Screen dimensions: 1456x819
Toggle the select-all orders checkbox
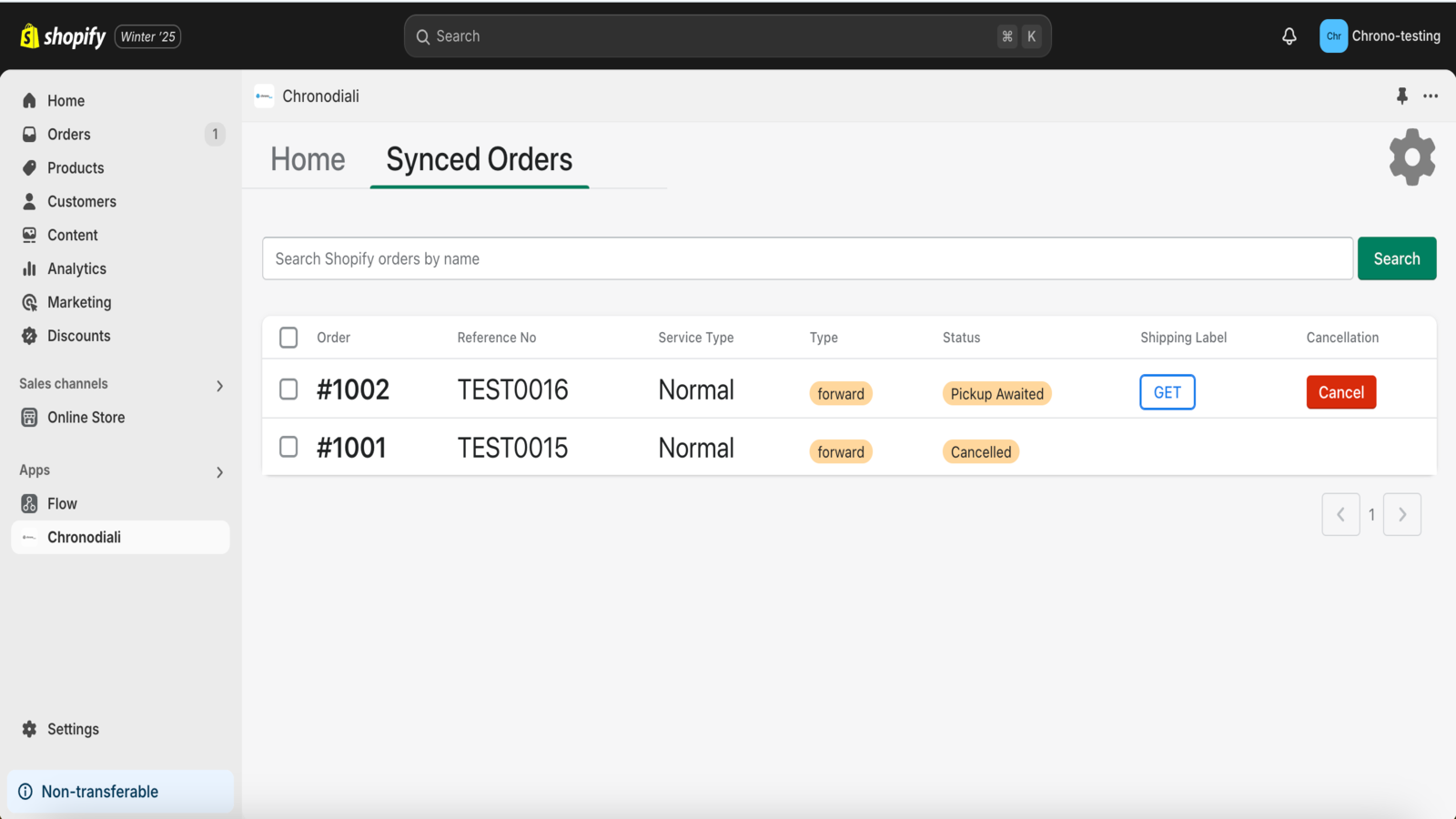click(x=288, y=337)
